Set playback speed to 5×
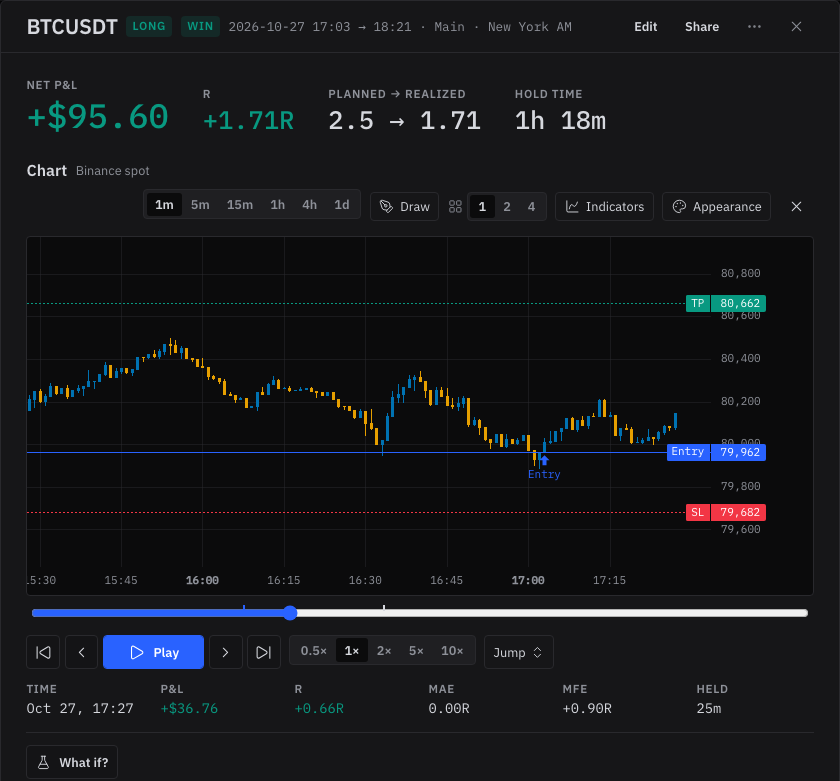 coord(416,651)
